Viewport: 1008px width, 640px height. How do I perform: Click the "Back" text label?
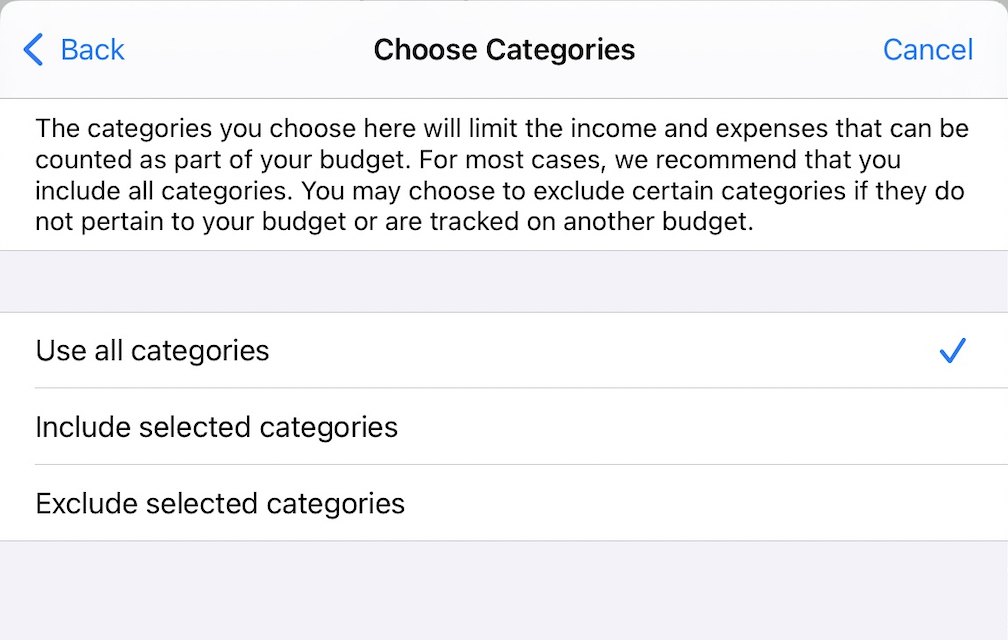click(92, 49)
